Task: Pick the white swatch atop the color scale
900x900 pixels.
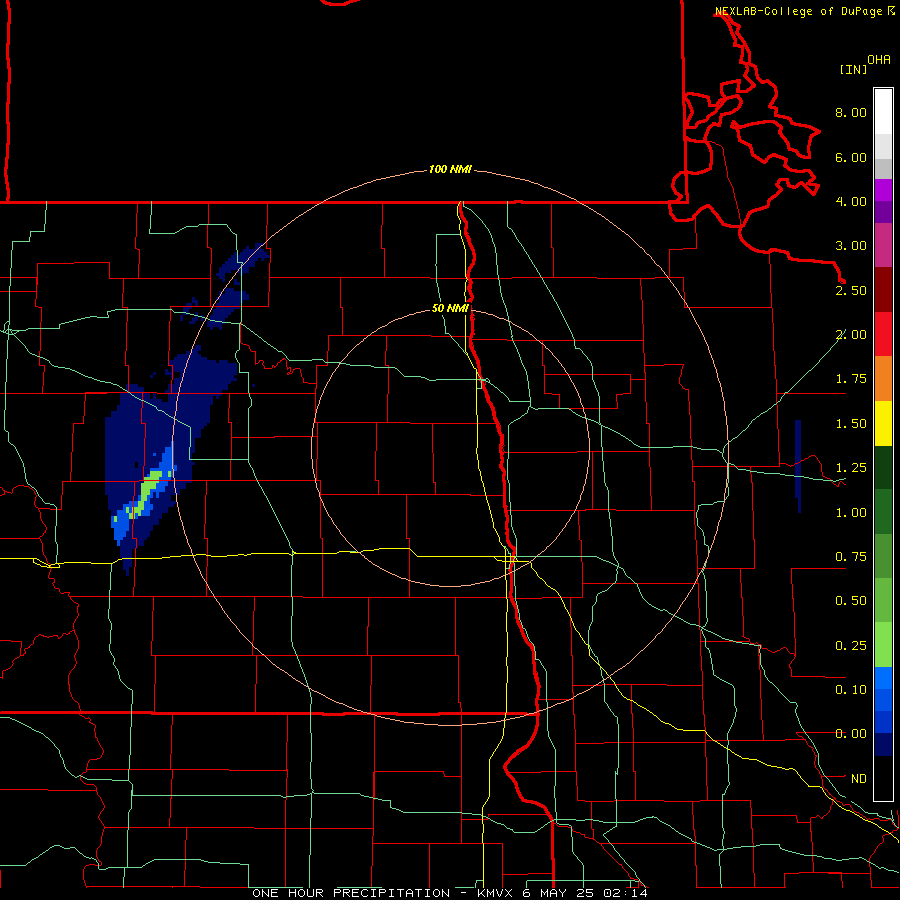Action: click(883, 111)
